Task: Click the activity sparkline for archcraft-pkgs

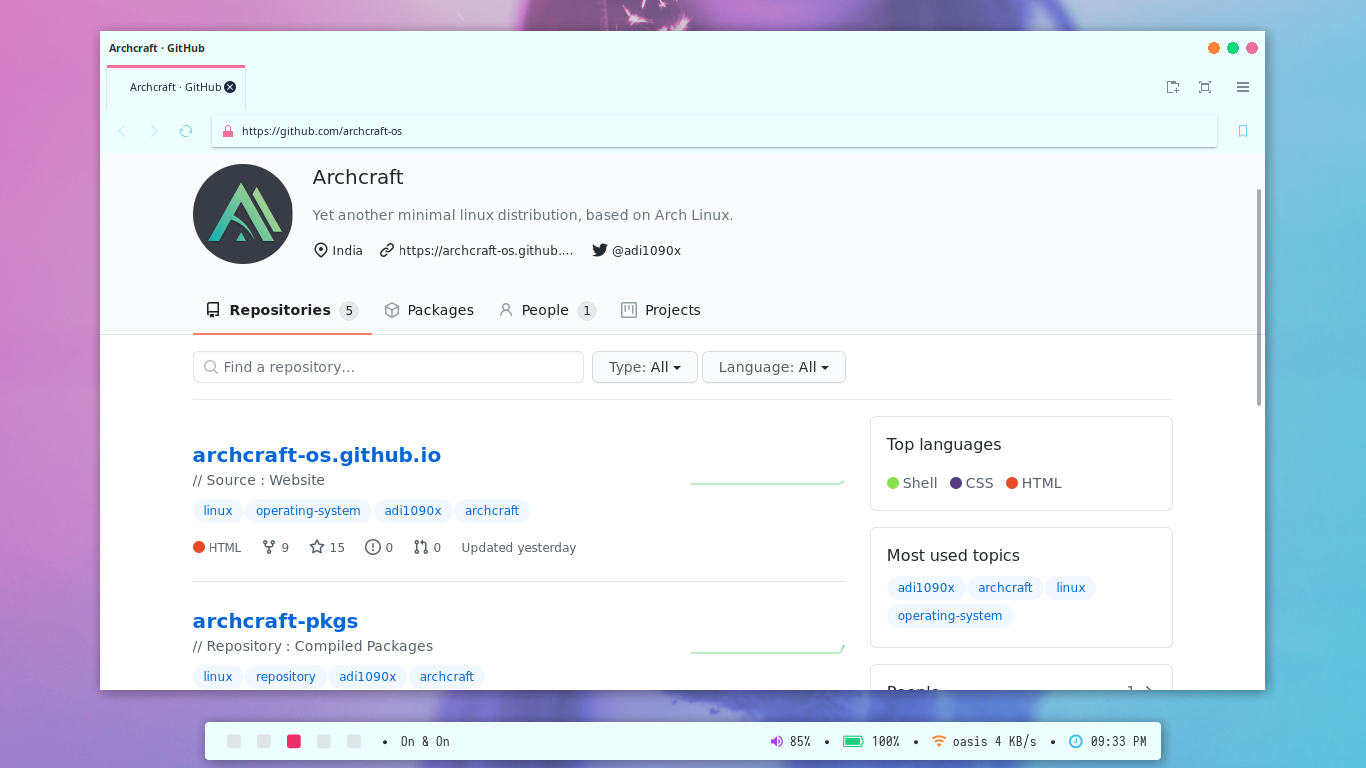Action: tap(768, 649)
